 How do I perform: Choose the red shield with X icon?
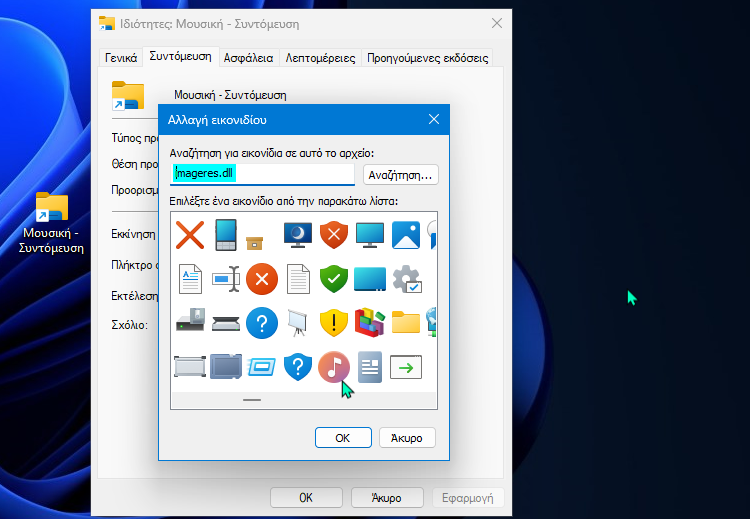[333, 235]
